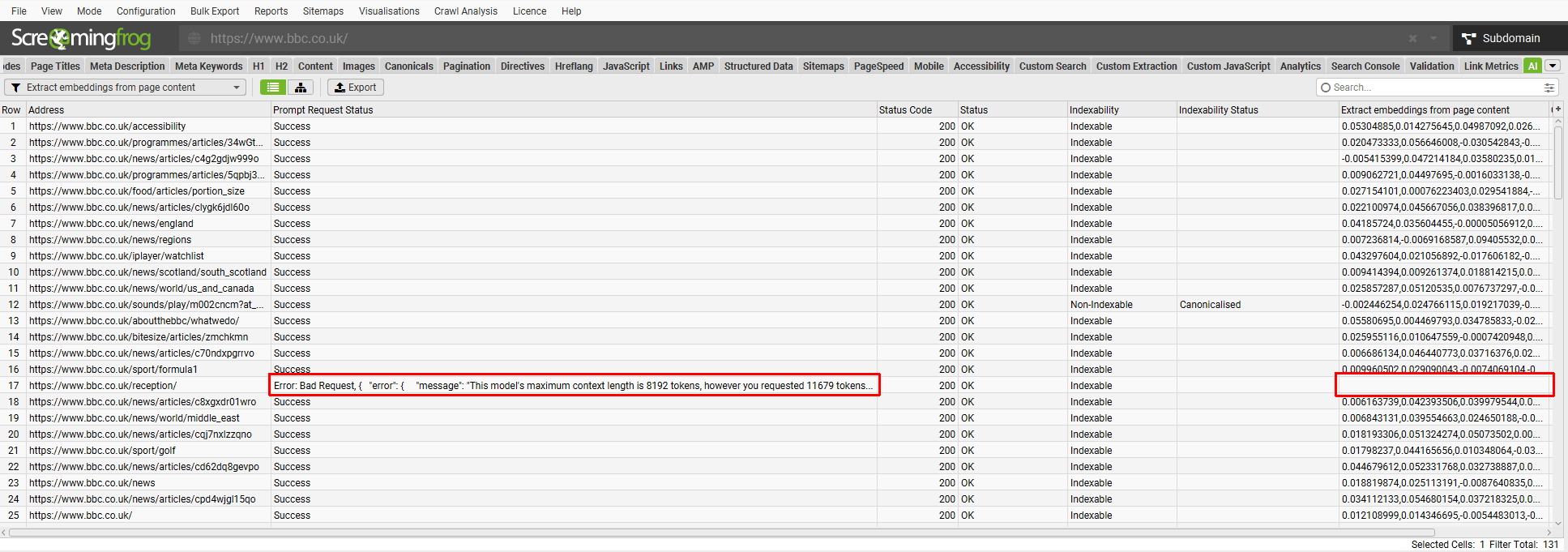Open the Visualisations menu

click(x=389, y=11)
